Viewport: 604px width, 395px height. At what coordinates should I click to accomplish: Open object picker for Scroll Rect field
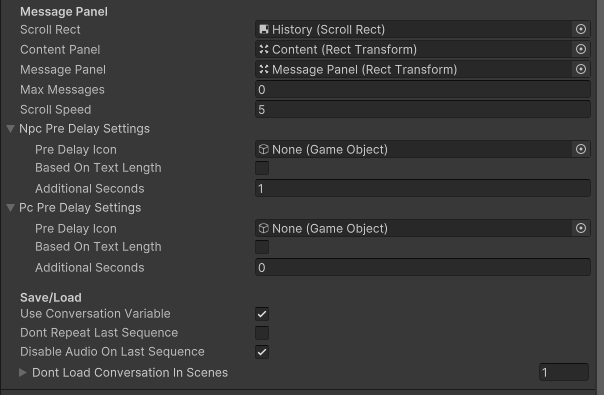click(x=581, y=29)
